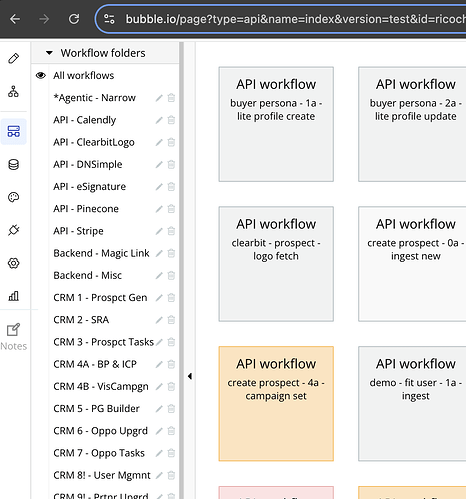Image resolution: width=466 pixels, height=499 pixels.
Task: Select the *Agentic - Narrow folder
Action: tap(94, 98)
